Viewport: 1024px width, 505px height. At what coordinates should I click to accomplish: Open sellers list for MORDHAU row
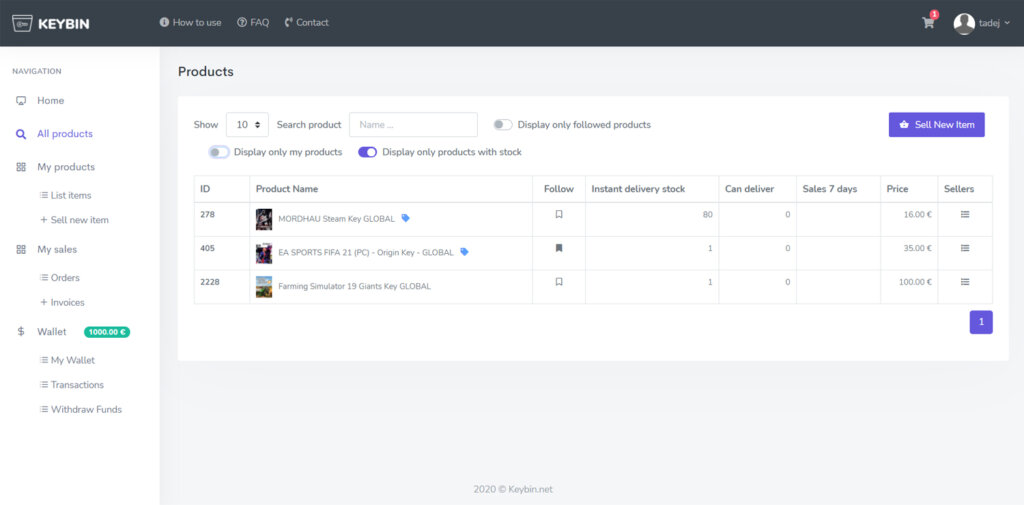click(x=965, y=214)
